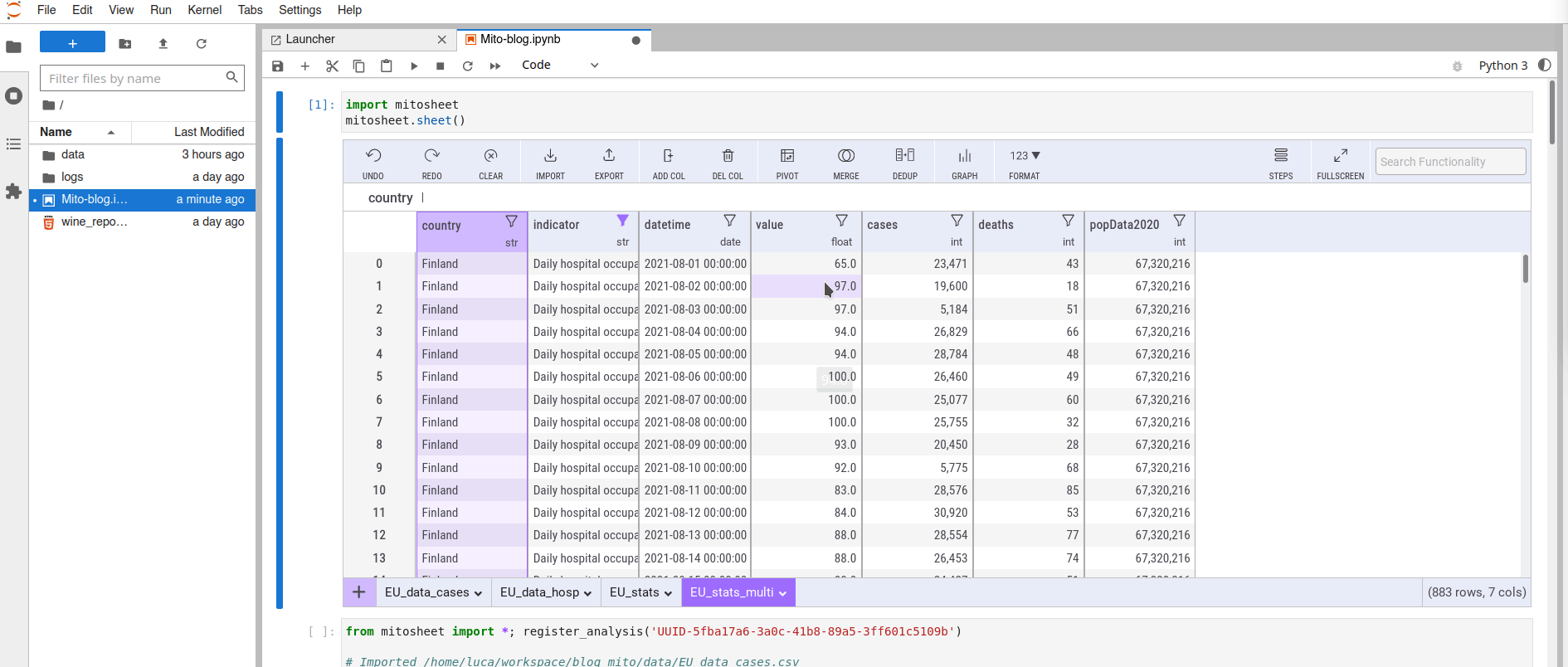This screenshot has height=667, width=1568.
Task: Run the selected cell
Action: point(414,66)
